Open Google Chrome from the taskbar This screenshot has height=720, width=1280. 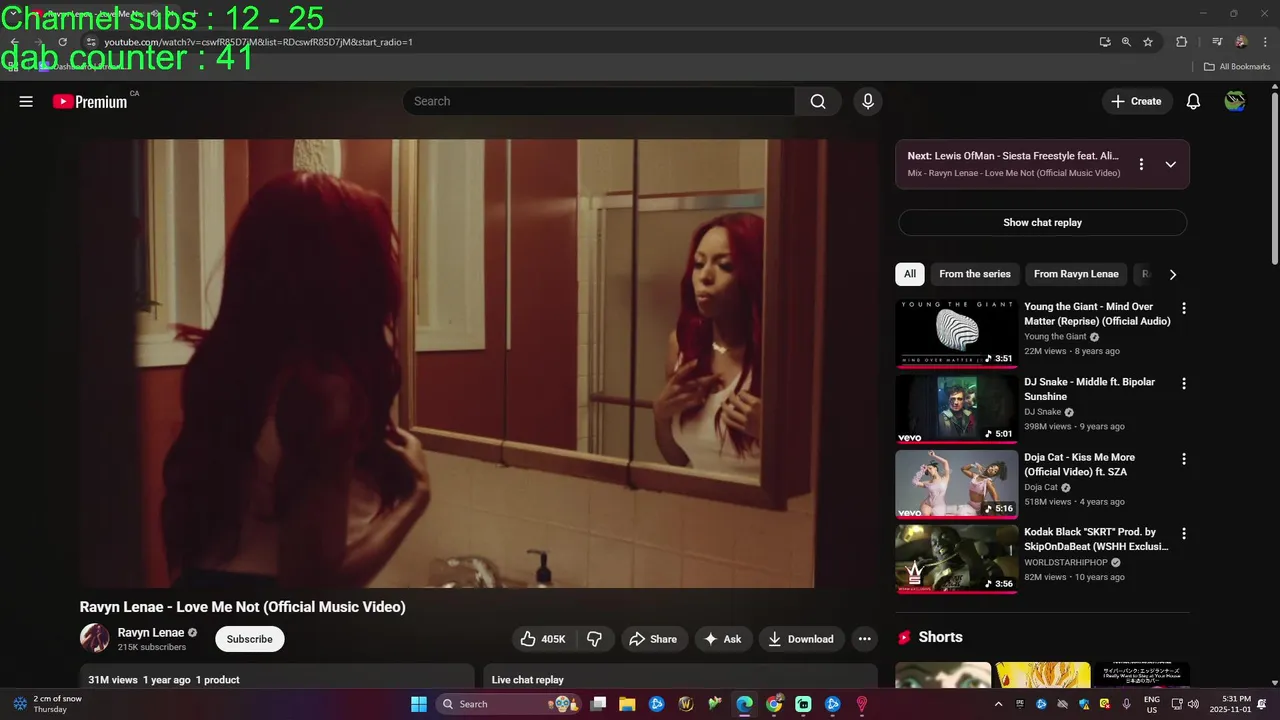[774, 704]
